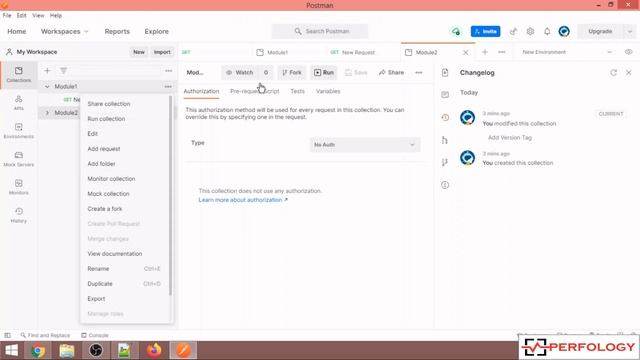The width and height of the screenshot is (640, 360).
Task: Click the filter icon in collections sidebar
Action: tap(63, 71)
